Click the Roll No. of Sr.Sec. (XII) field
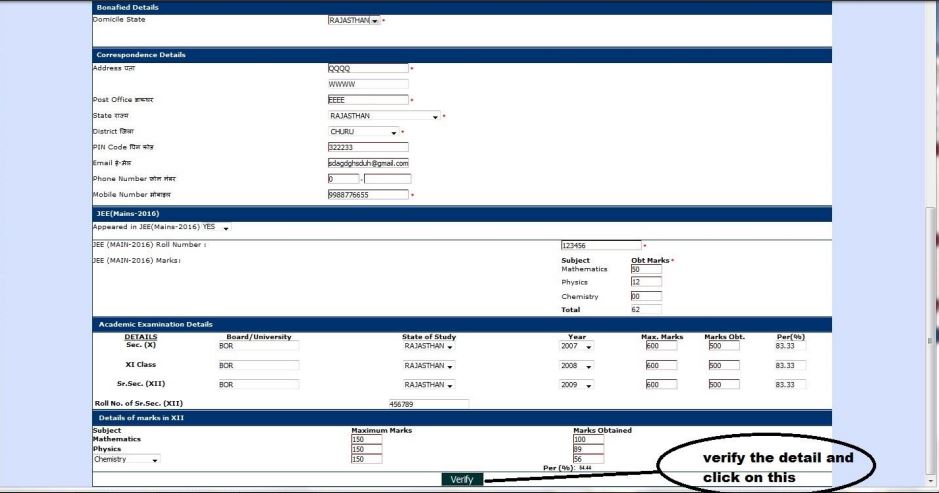 [428, 404]
